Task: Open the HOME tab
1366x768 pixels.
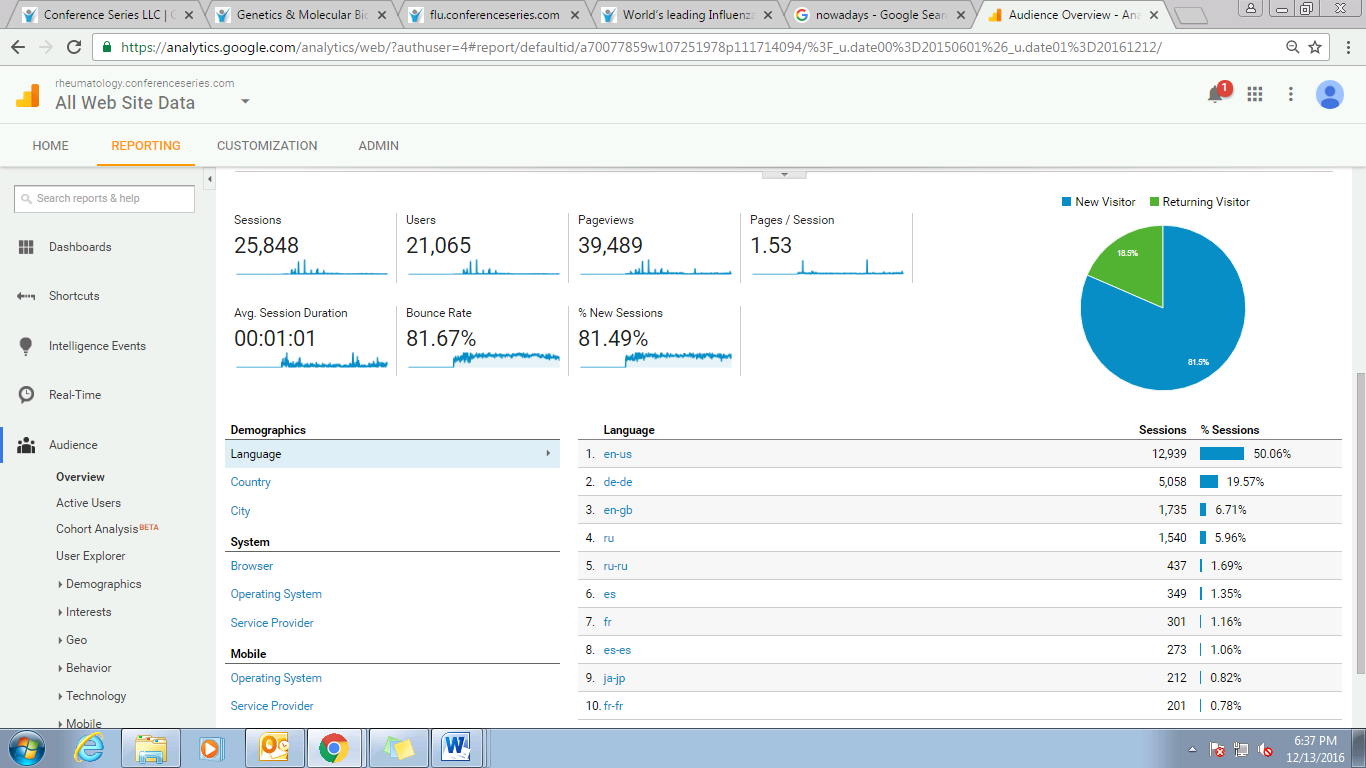Action: coord(50,146)
